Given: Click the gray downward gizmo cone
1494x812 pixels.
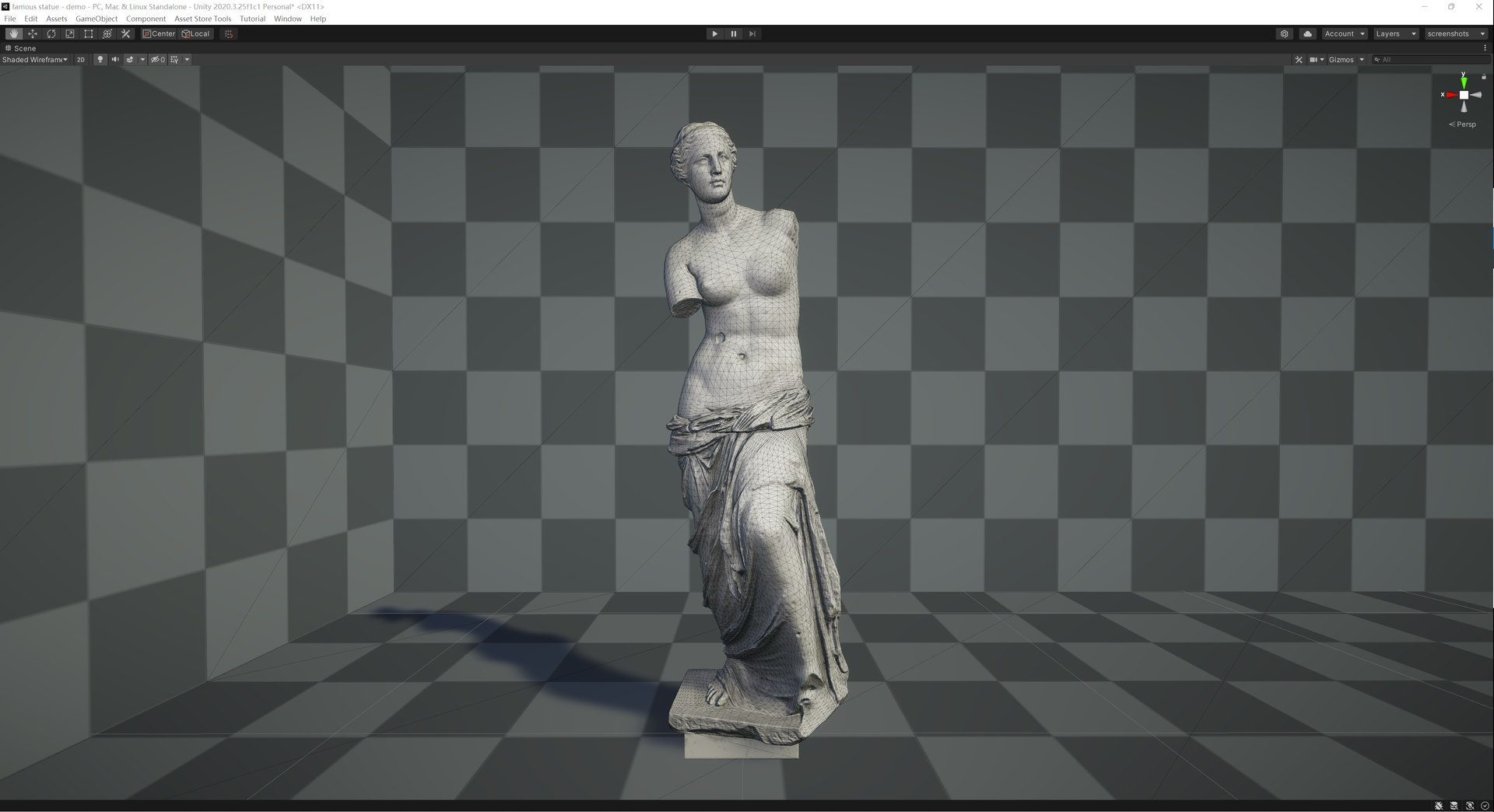Looking at the screenshot, I should click(x=1464, y=107).
